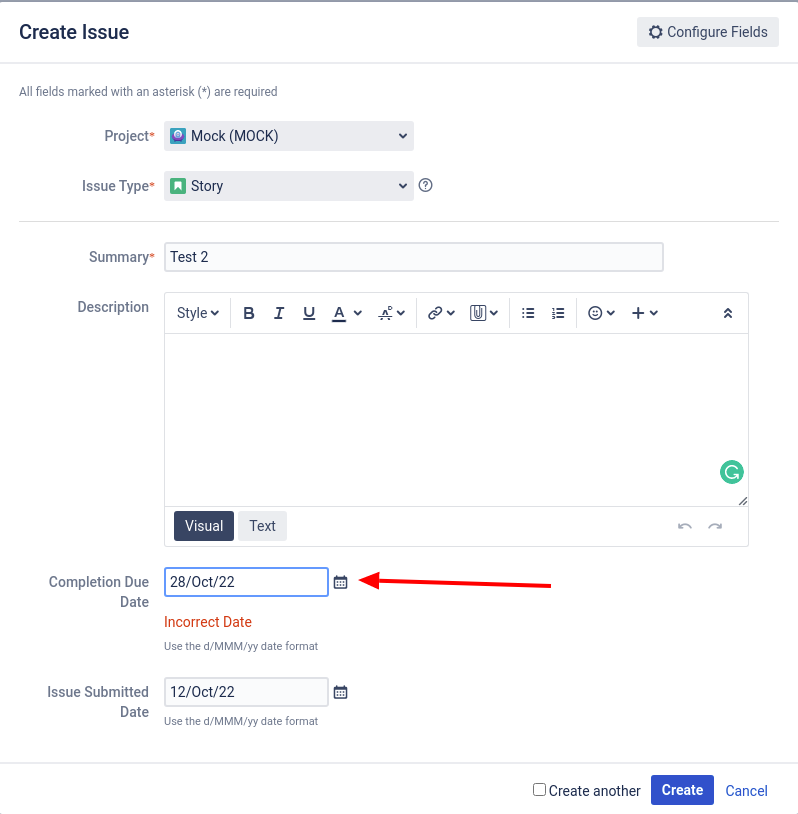Open calendar picker for Completion Due Date
The height and width of the screenshot is (814, 798).
point(341,582)
